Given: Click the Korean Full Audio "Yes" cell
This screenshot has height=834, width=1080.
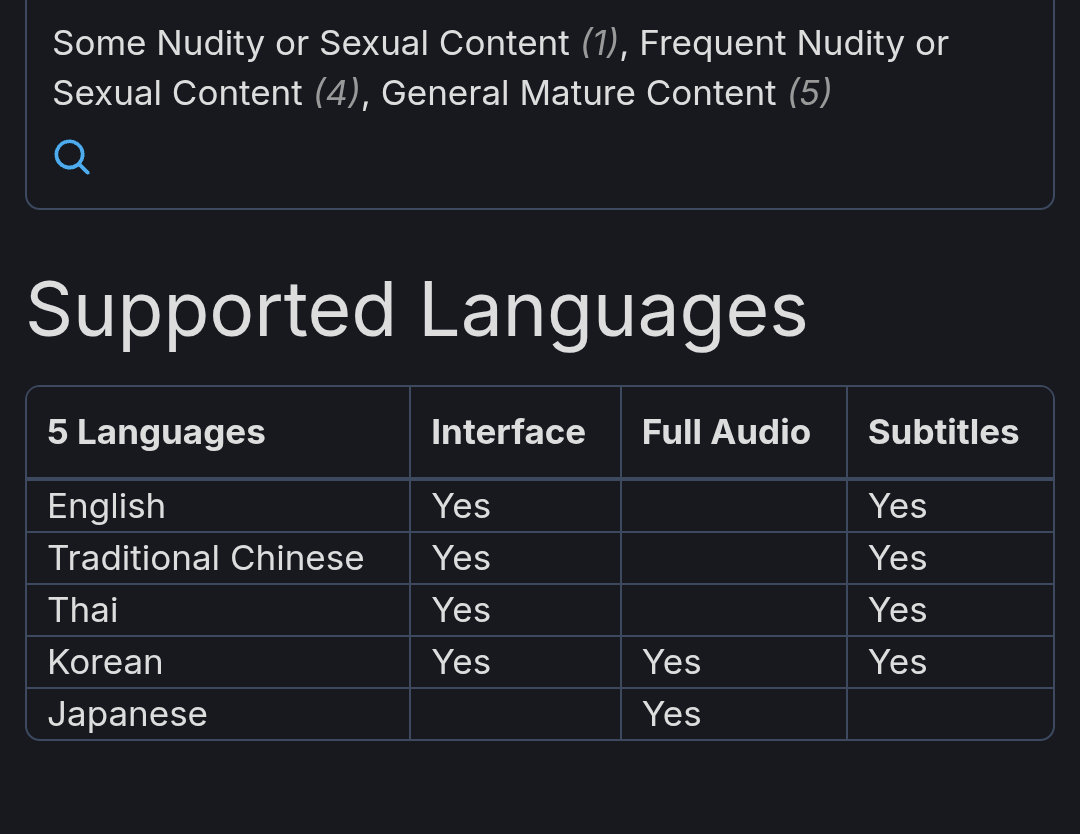Looking at the screenshot, I should (672, 662).
